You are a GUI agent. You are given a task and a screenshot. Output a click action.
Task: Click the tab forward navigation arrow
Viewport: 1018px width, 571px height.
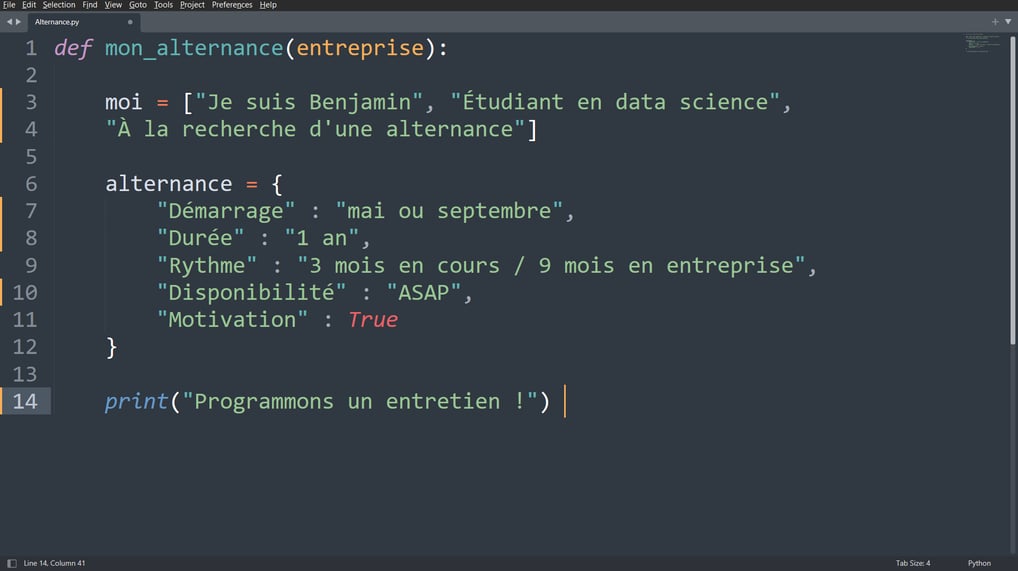pos(18,21)
